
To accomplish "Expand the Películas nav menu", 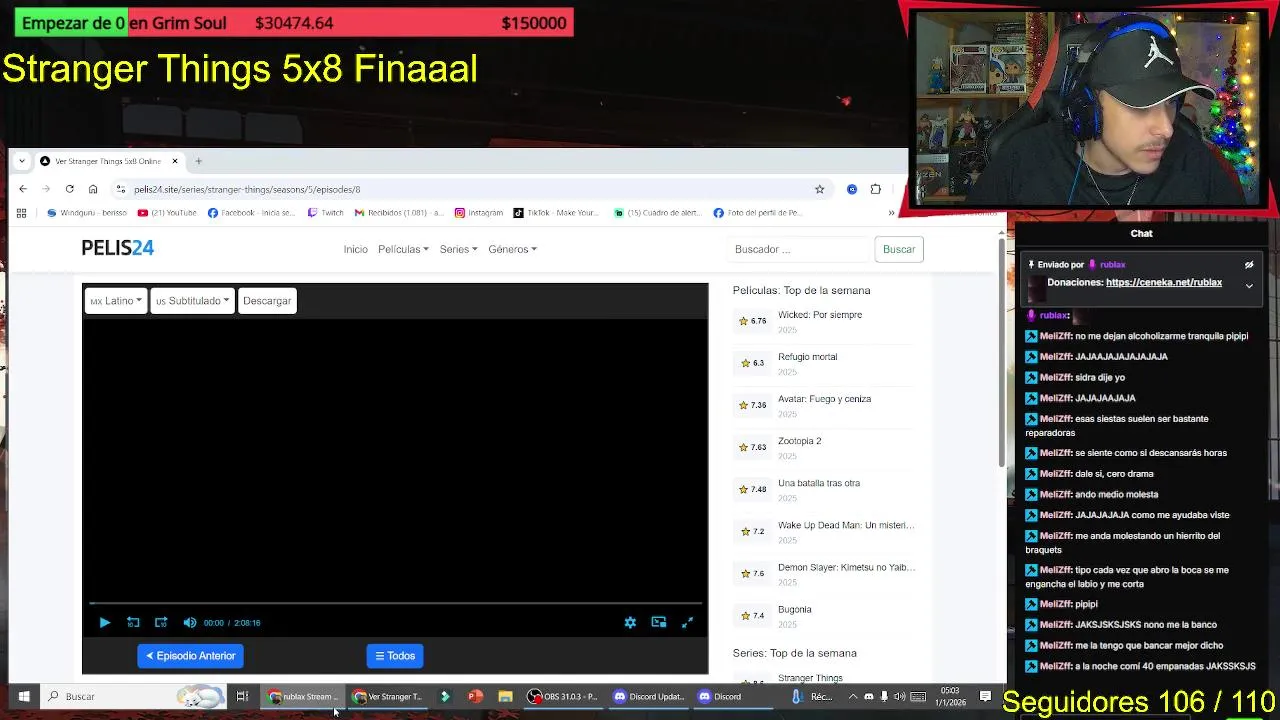I will coord(403,249).
